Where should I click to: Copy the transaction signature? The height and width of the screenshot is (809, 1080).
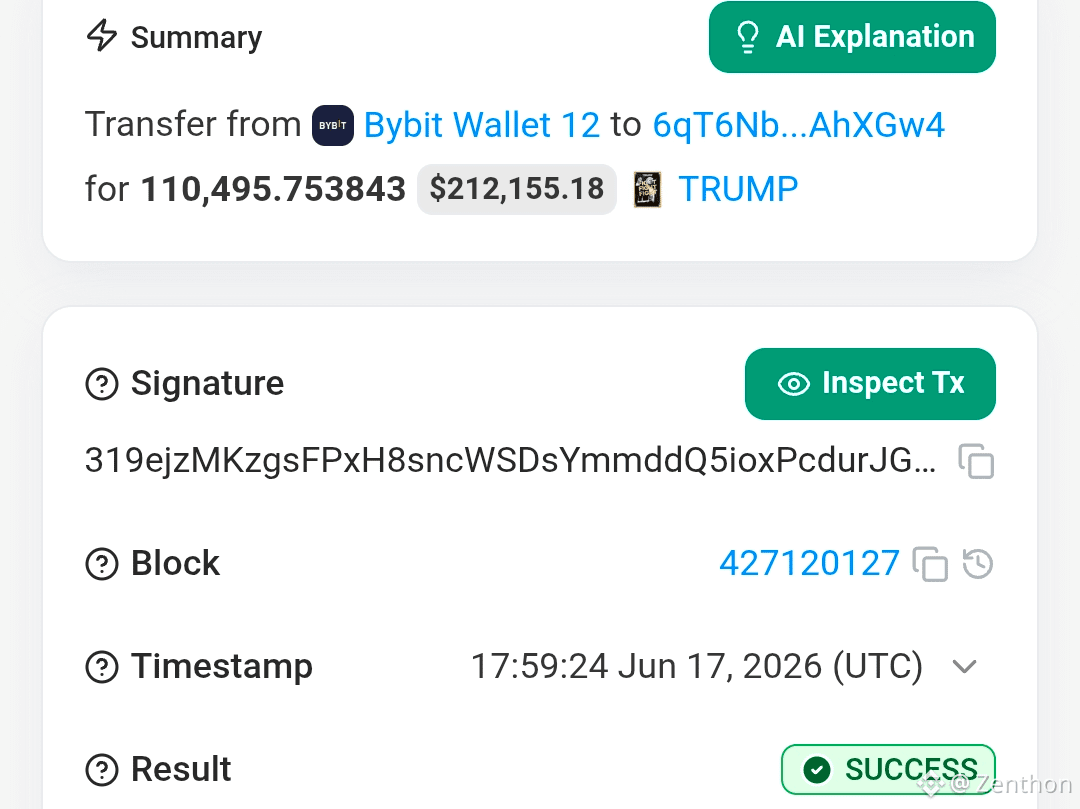pyautogui.click(x=976, y=461)
